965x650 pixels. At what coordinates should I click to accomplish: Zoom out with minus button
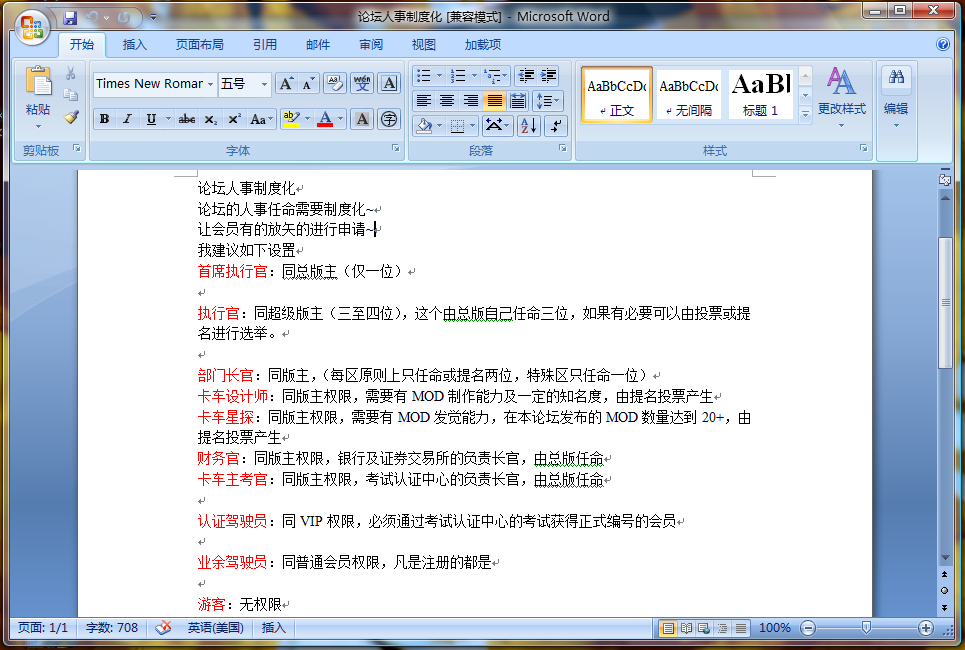tap(807, 628)
